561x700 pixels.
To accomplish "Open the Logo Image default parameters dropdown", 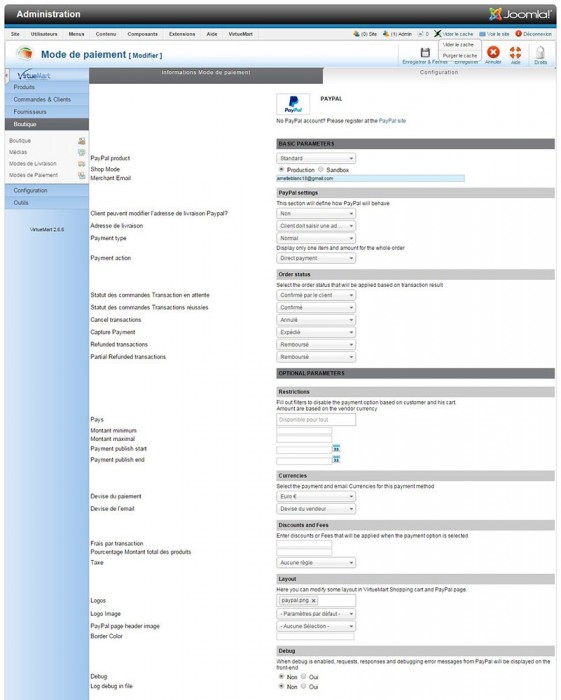I will pyautogui.click(x=316, y=614).
